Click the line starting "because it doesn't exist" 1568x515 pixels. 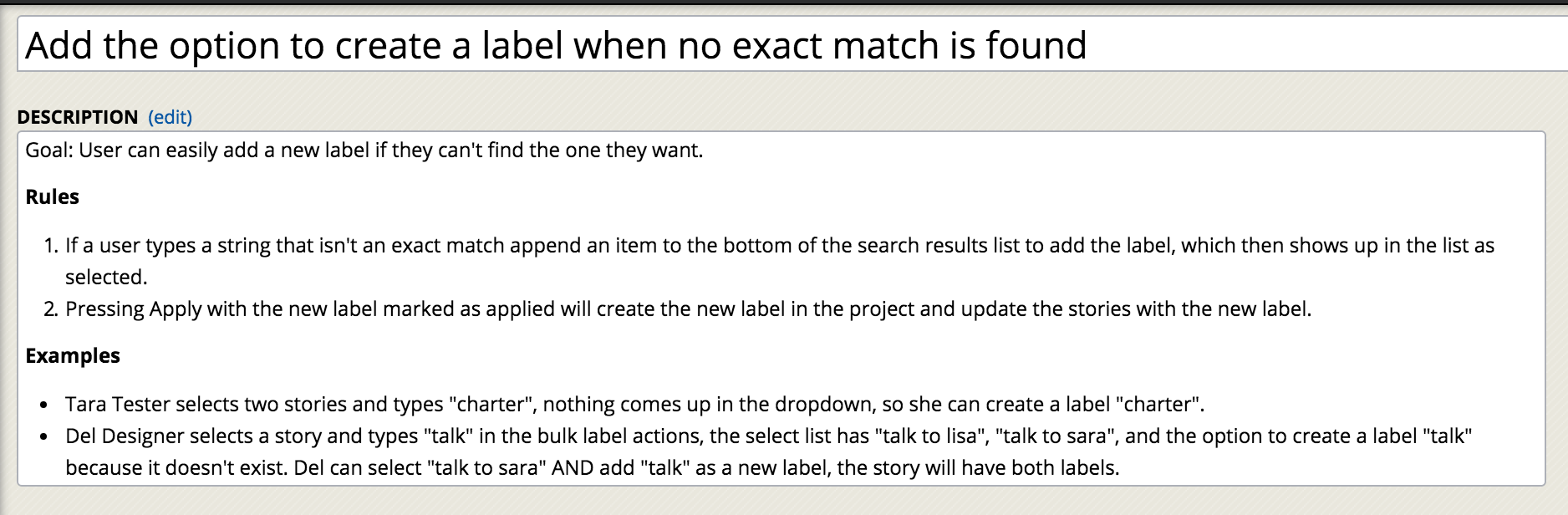pyautogui.click(x=592, y=468)
